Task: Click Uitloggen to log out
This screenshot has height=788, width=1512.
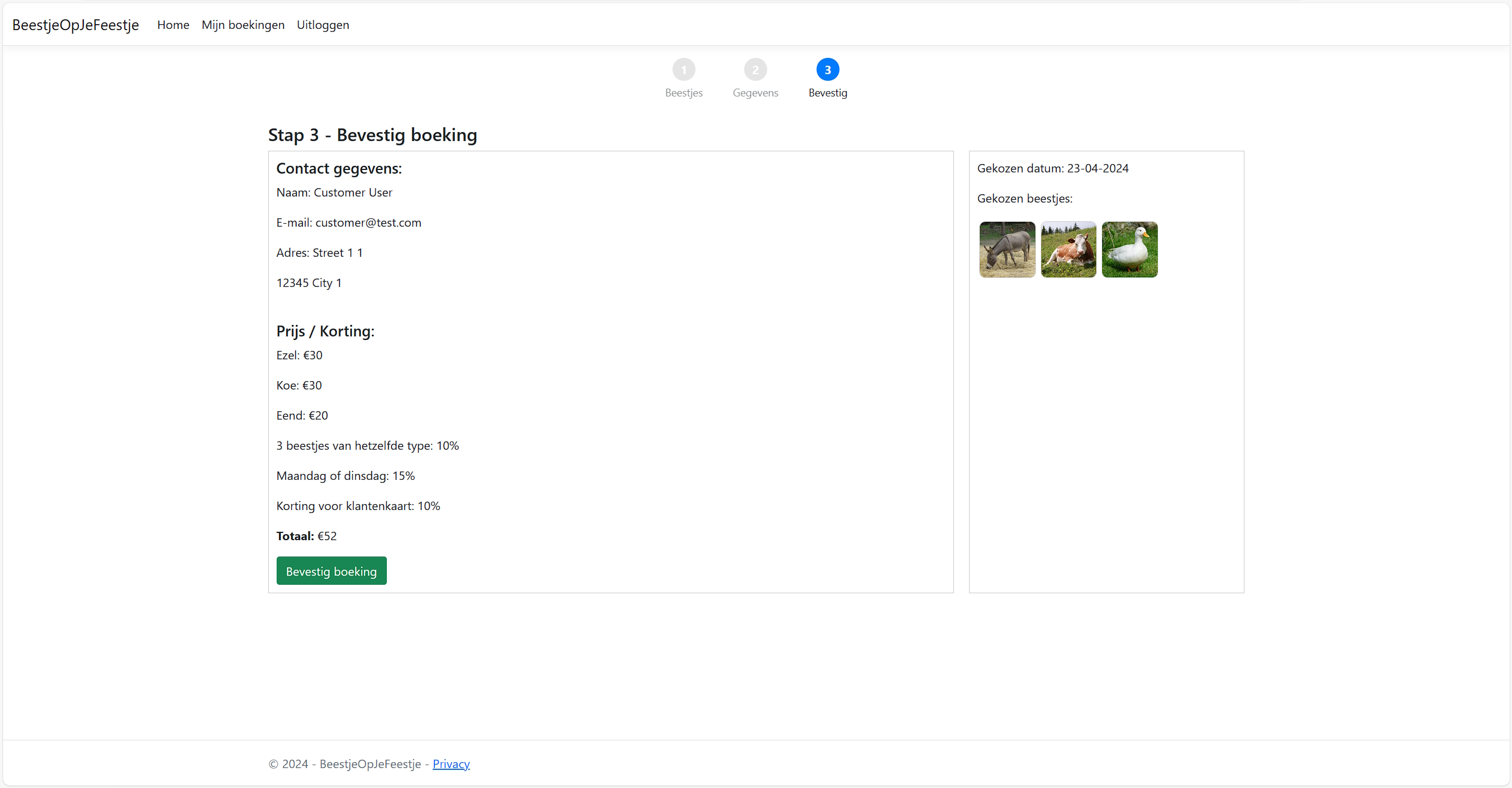Action: click(x=322, y=25)
